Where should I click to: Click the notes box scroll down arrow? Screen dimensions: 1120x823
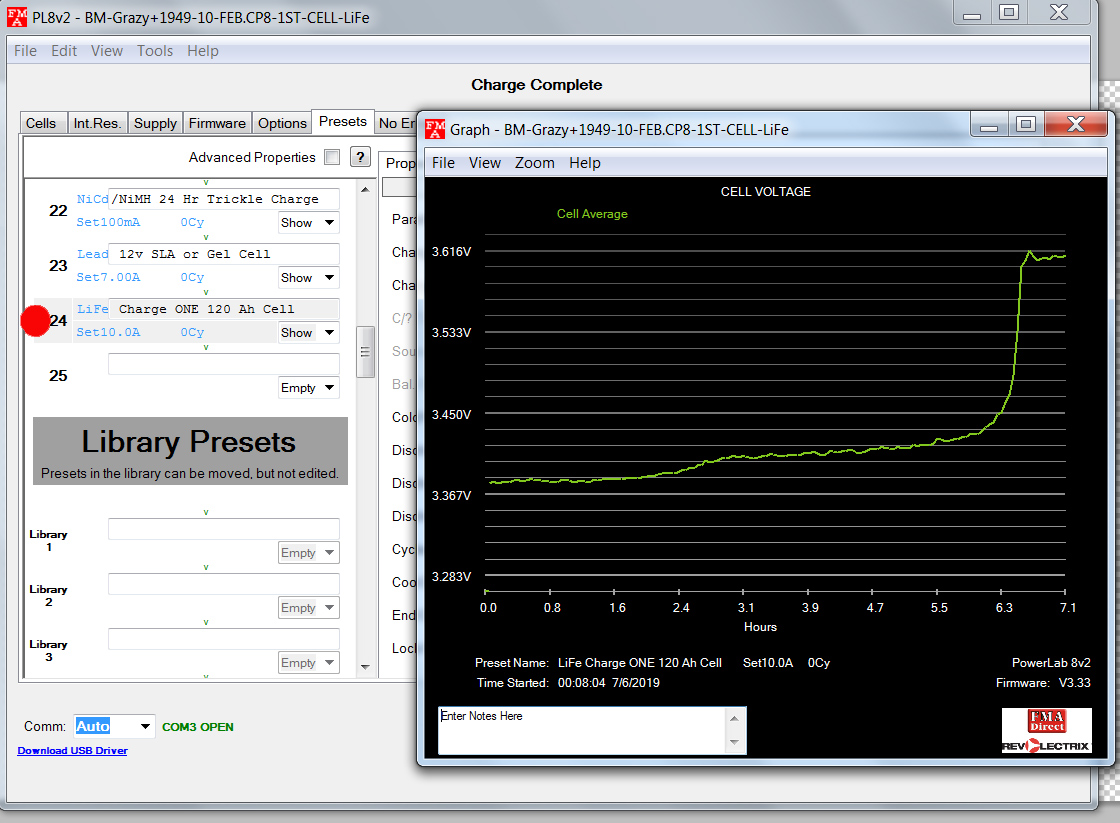pos(736,742)
